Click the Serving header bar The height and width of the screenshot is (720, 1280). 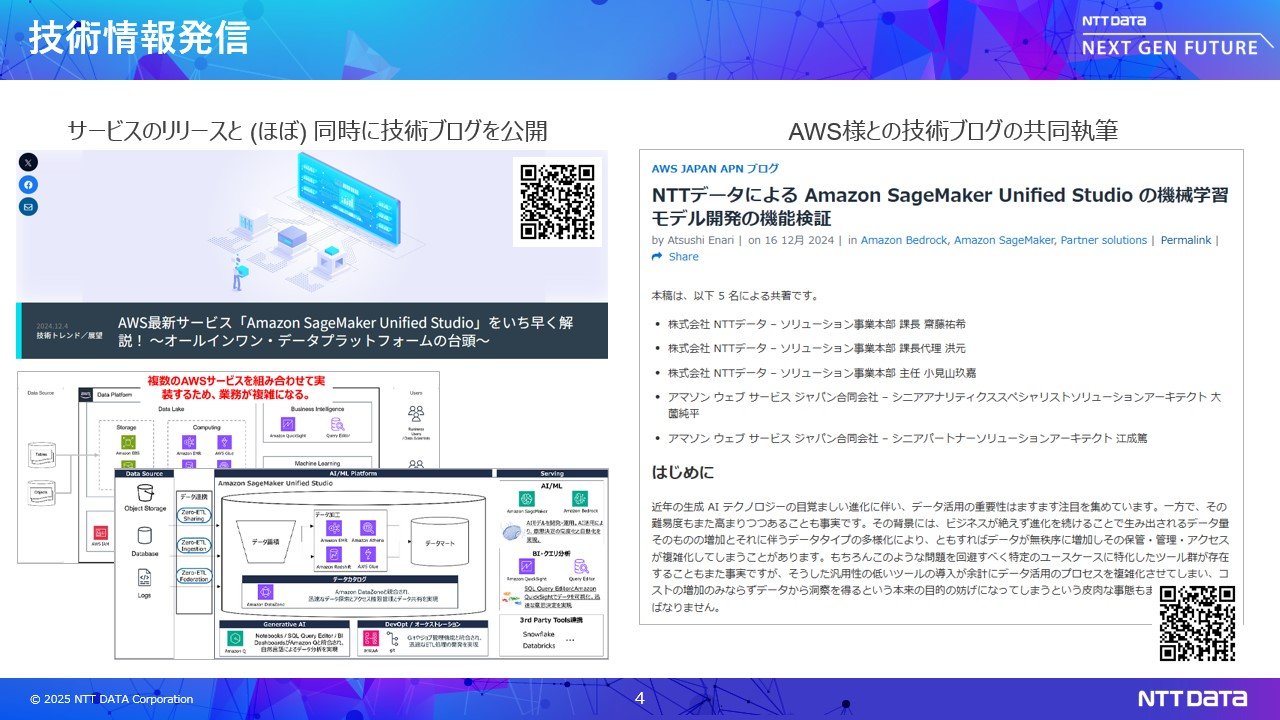click(552, 473)
